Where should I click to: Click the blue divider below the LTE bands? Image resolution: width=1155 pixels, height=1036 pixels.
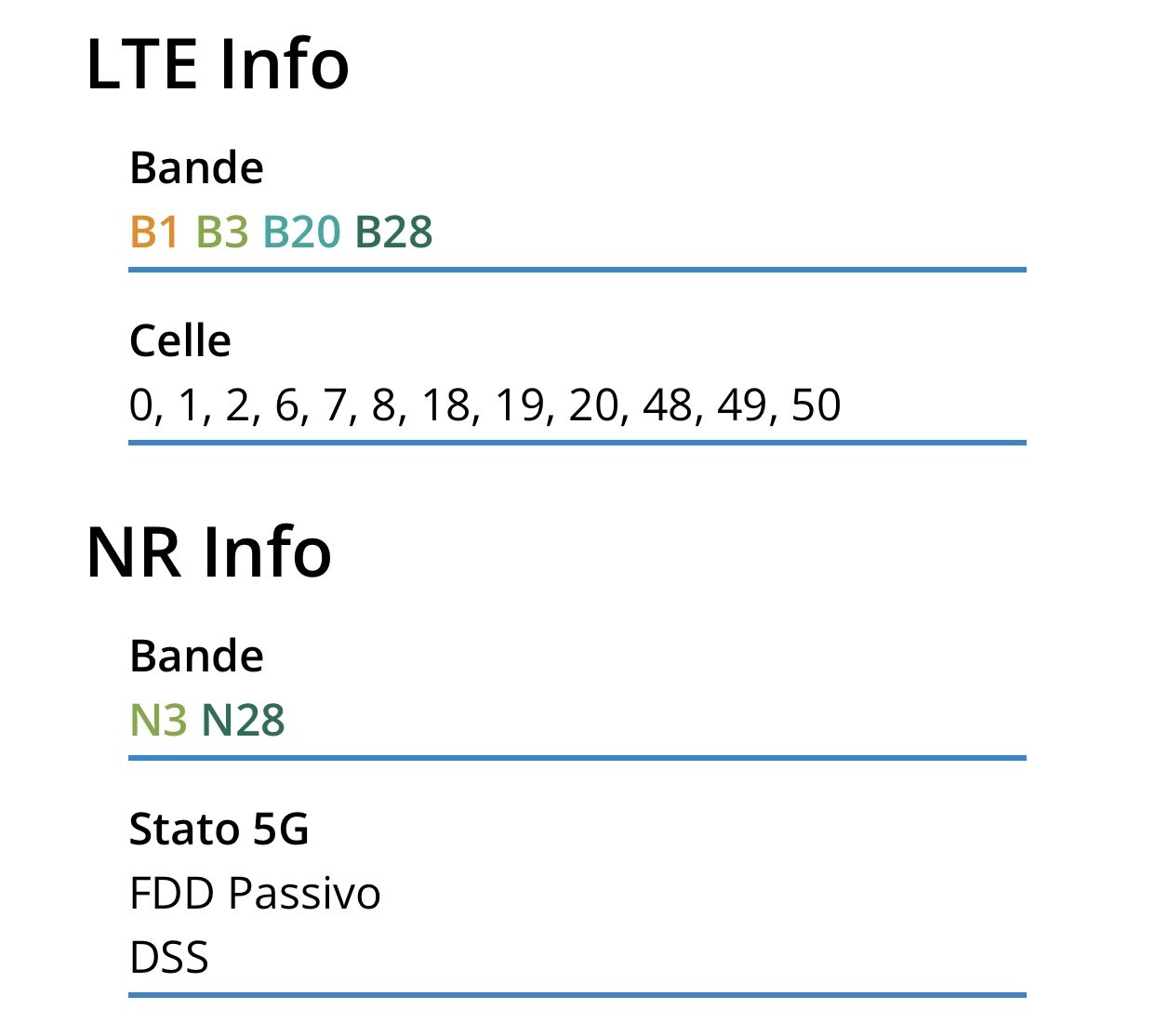pos(577,270)
